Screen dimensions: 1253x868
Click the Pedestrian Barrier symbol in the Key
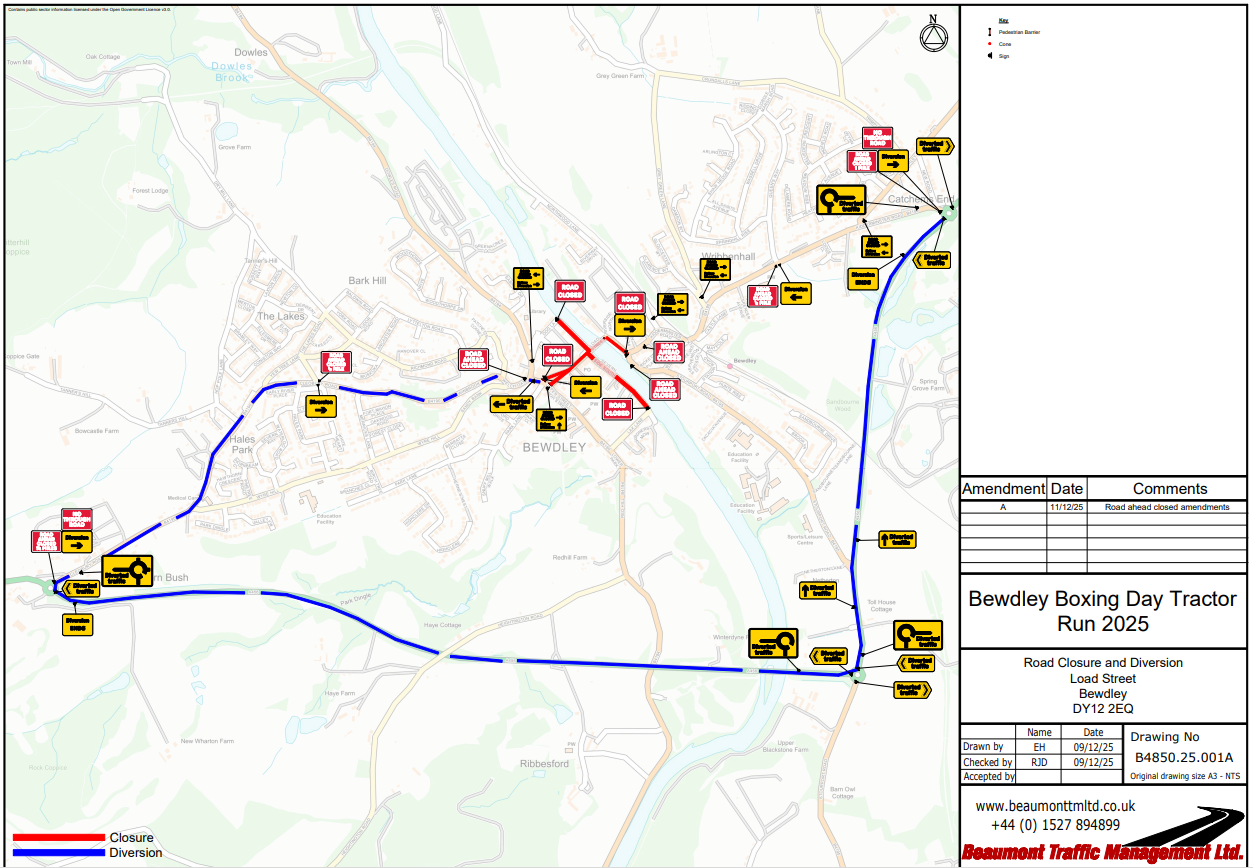pyautogui.click(x=988, y=32)
